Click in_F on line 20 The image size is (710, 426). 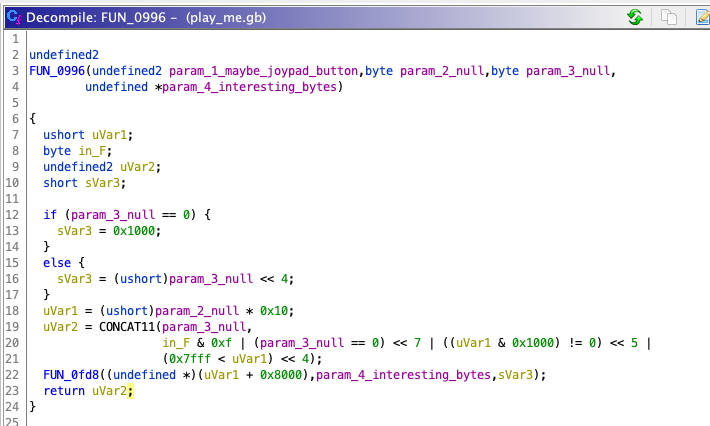tap(176, 343)
